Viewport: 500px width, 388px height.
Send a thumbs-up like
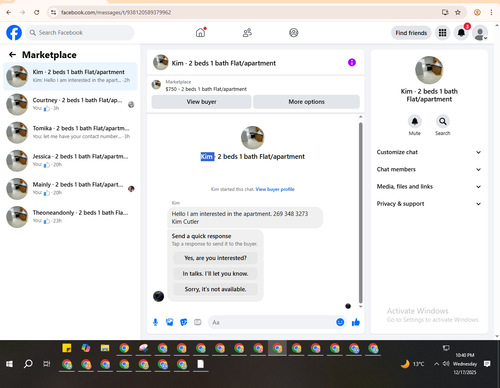tap(356, 322)
